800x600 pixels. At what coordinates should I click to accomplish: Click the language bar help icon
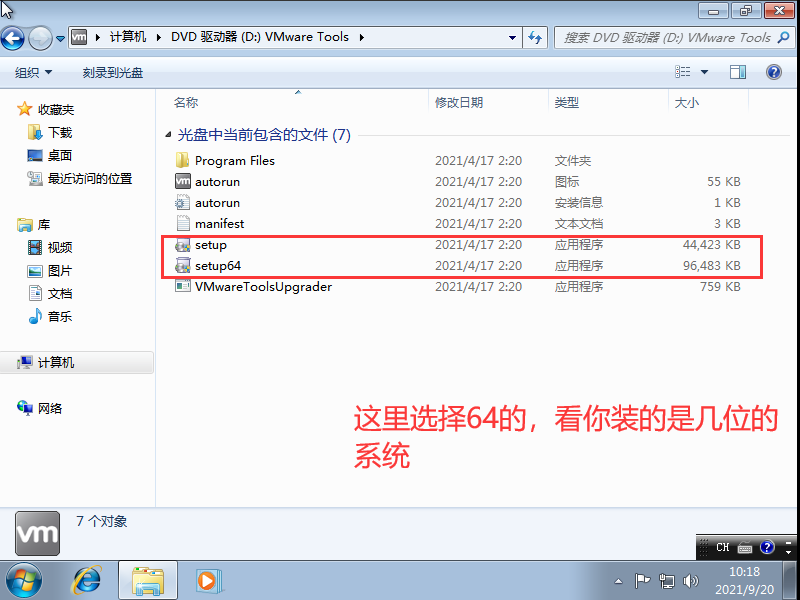[x=767, y=547]
